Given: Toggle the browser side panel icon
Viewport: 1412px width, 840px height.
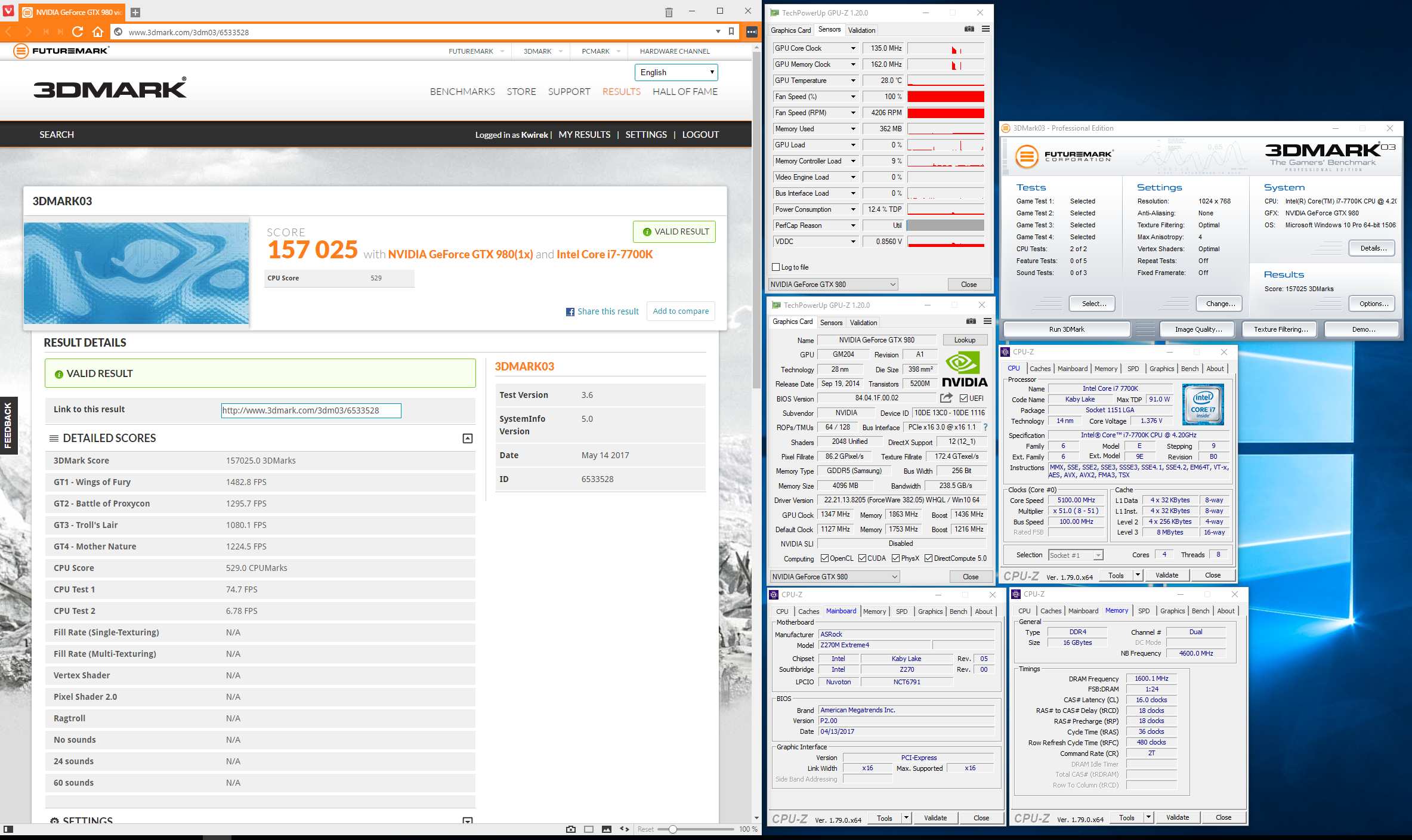Looking at the screenshot, I should (x=8, y=829).
